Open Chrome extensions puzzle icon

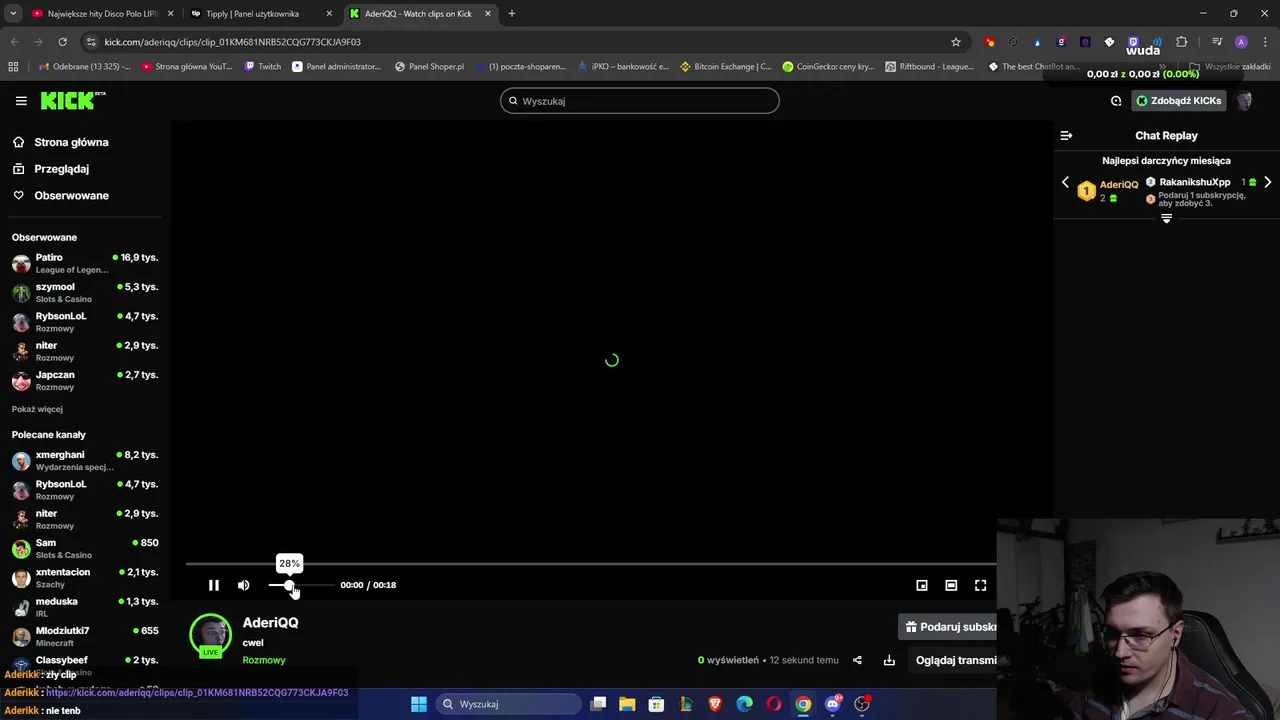[x=1181, y=42]
